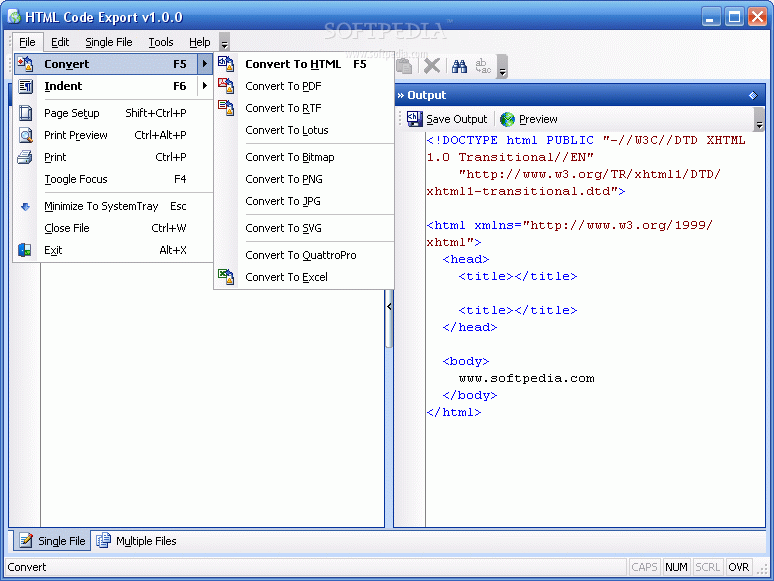
Task: Open the Help menu
Action: pos(199,42)
